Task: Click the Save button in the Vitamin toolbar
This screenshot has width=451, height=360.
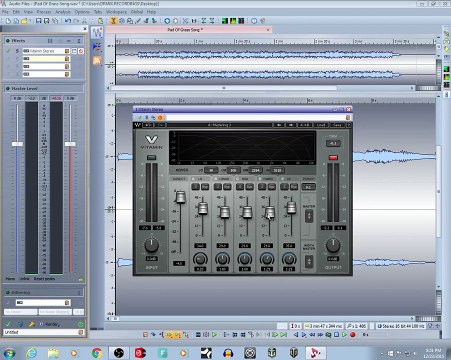Action: pos(338,125)
